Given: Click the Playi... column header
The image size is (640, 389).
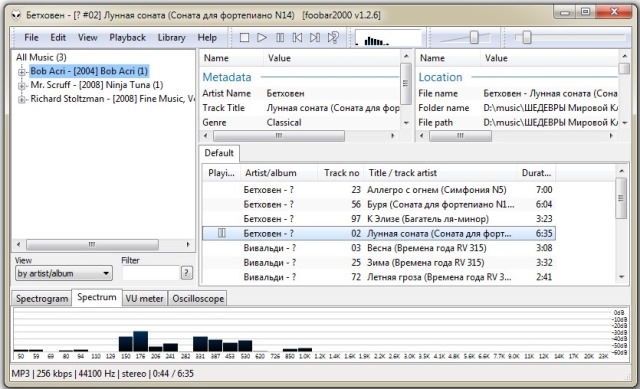Looking at the screenshot, I should 221,173.
